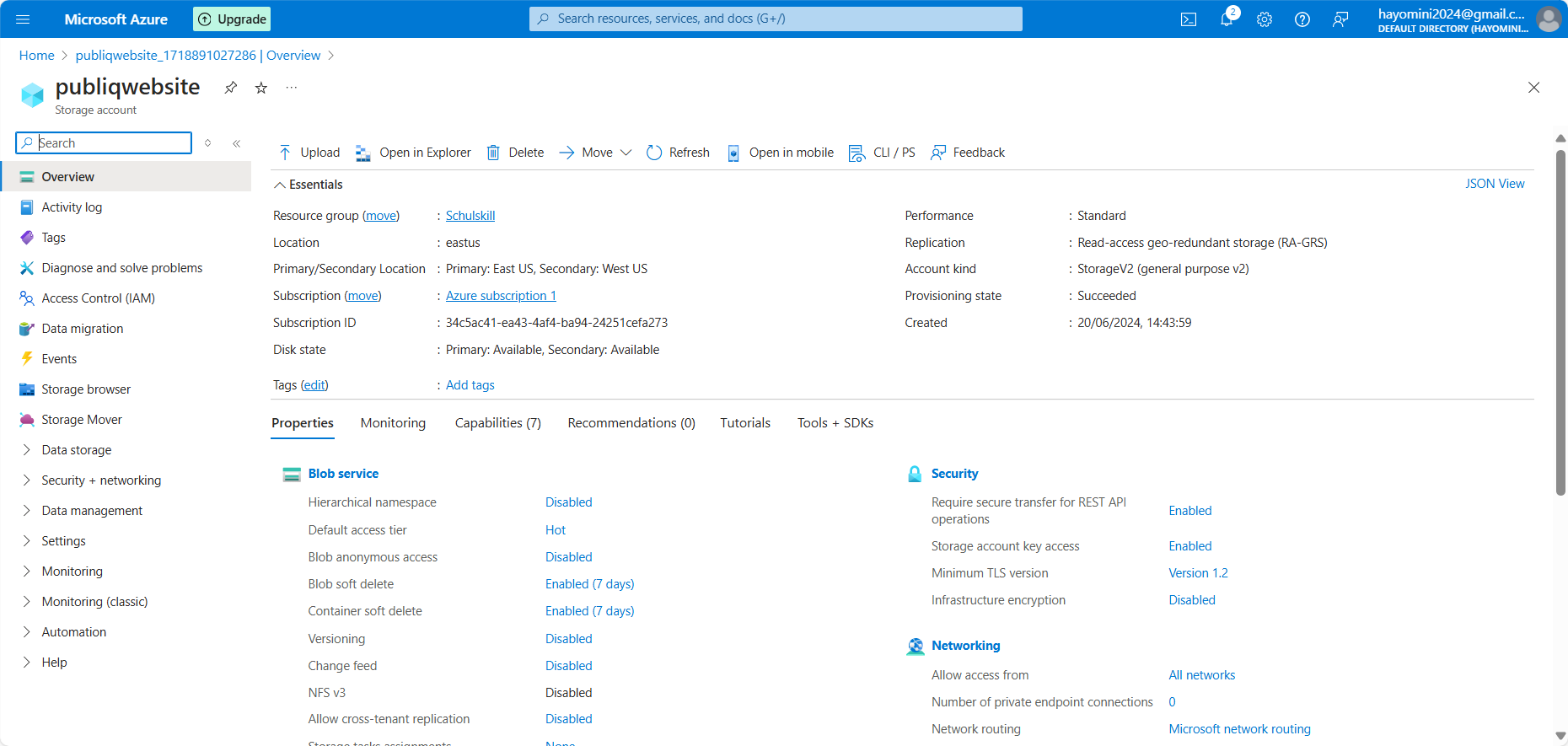Click Open in mobile
1568x746 pixels.
tap(780, 153)
